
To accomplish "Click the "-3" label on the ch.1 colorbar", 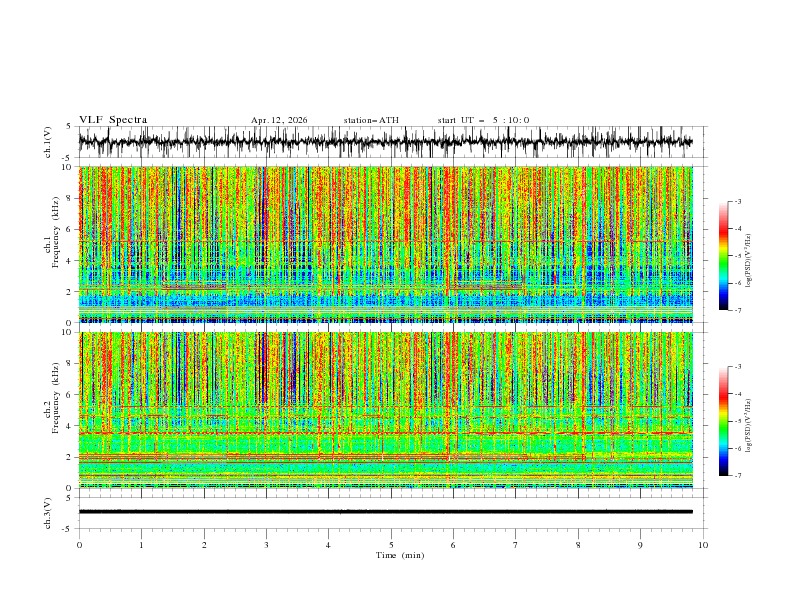I will pyautogui.click(x=738, y=201).
